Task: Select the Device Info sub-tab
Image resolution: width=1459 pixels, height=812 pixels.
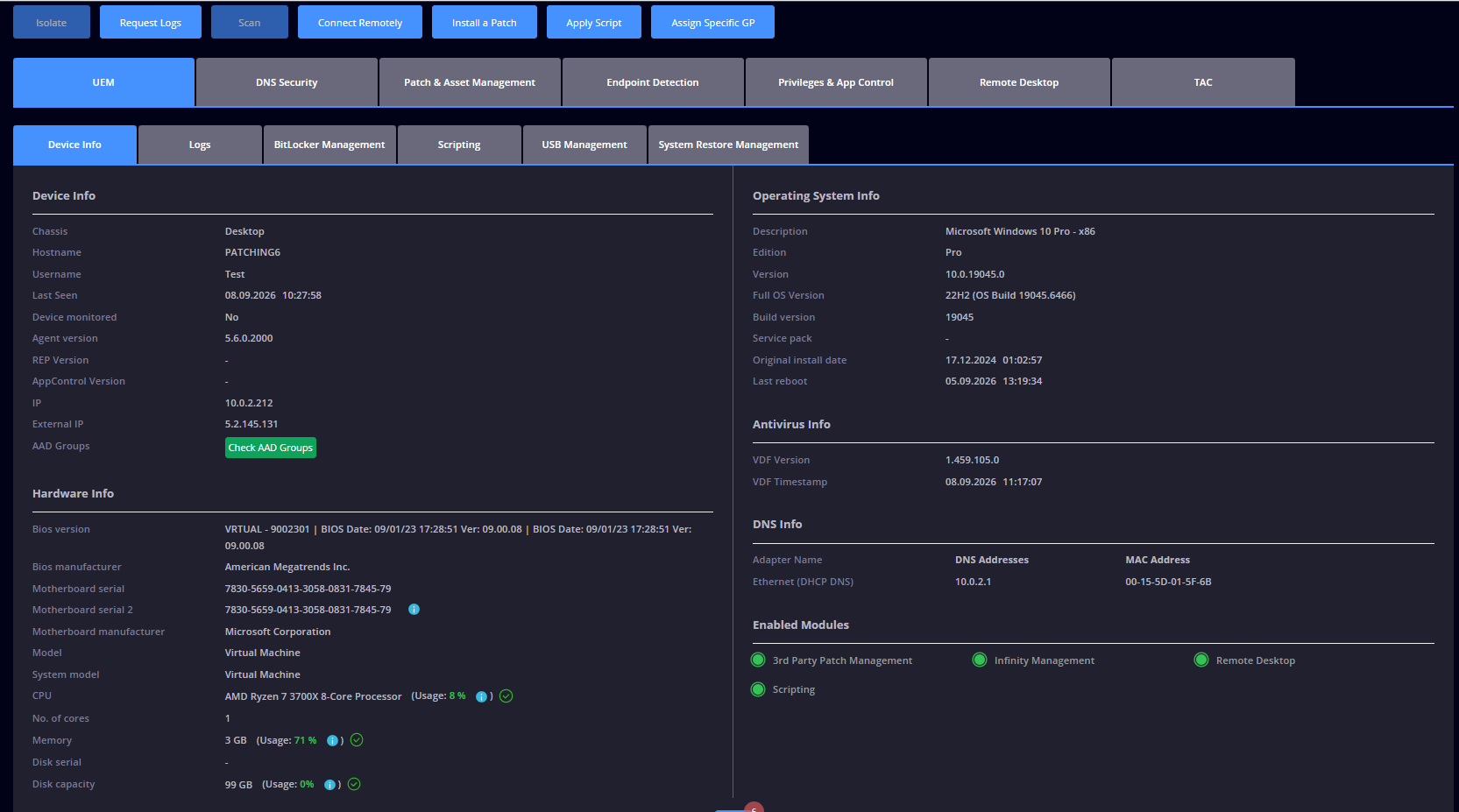Action: pos(74,145)
